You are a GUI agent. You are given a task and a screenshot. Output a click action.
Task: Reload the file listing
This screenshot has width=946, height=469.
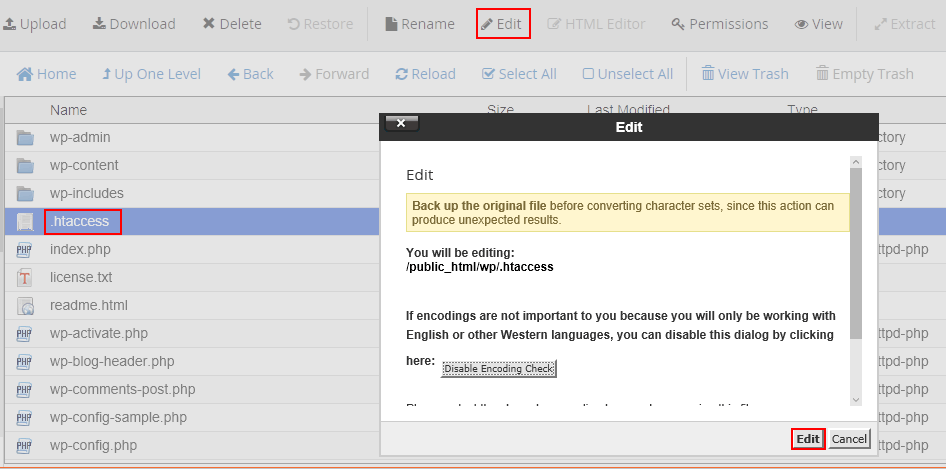click(425, 74)
